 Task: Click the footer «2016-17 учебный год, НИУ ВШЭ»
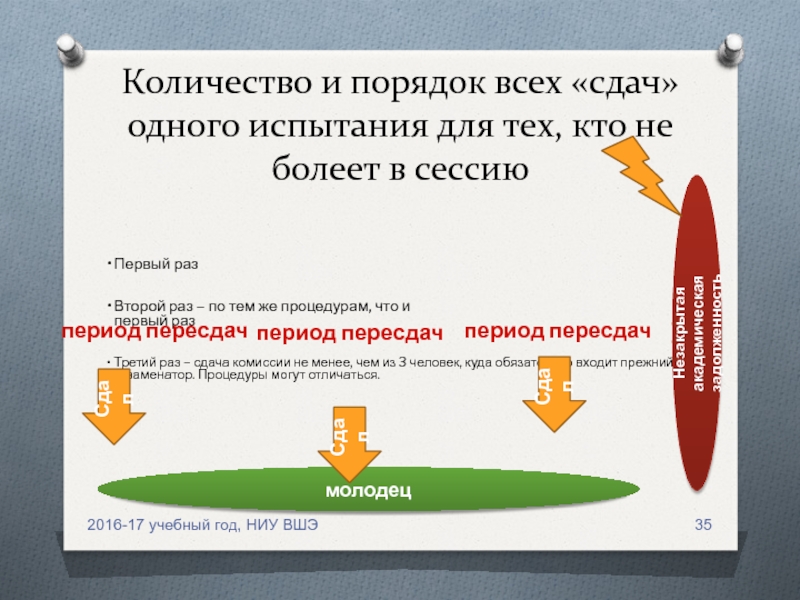pyautogui.click(x=203, y=526)
